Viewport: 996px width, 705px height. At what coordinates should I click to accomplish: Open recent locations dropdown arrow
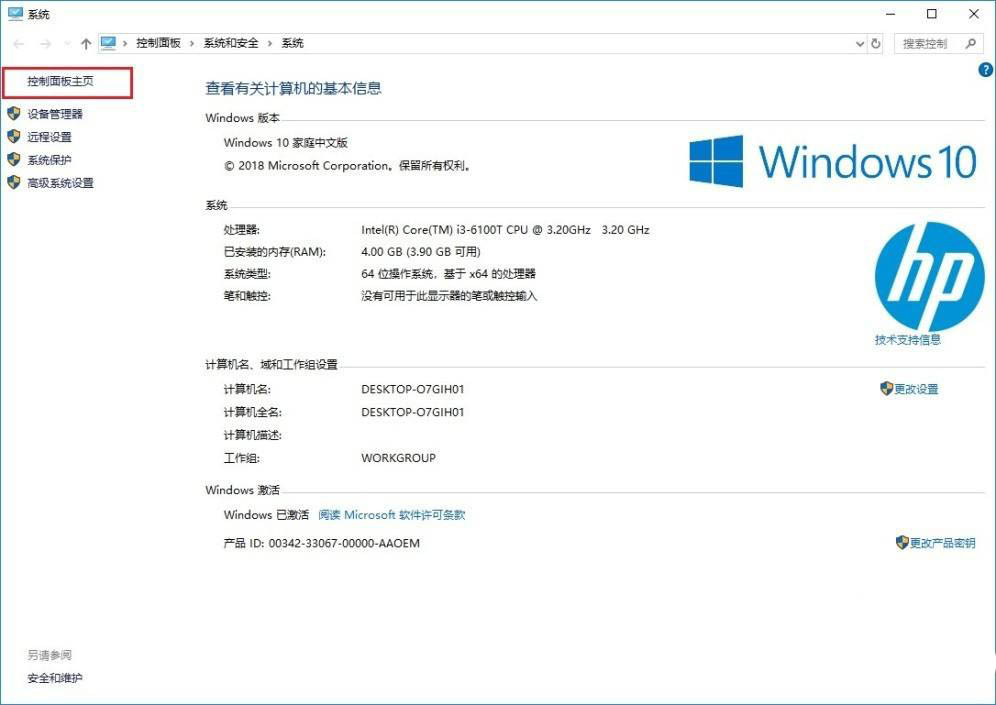[x=67, y=44]
